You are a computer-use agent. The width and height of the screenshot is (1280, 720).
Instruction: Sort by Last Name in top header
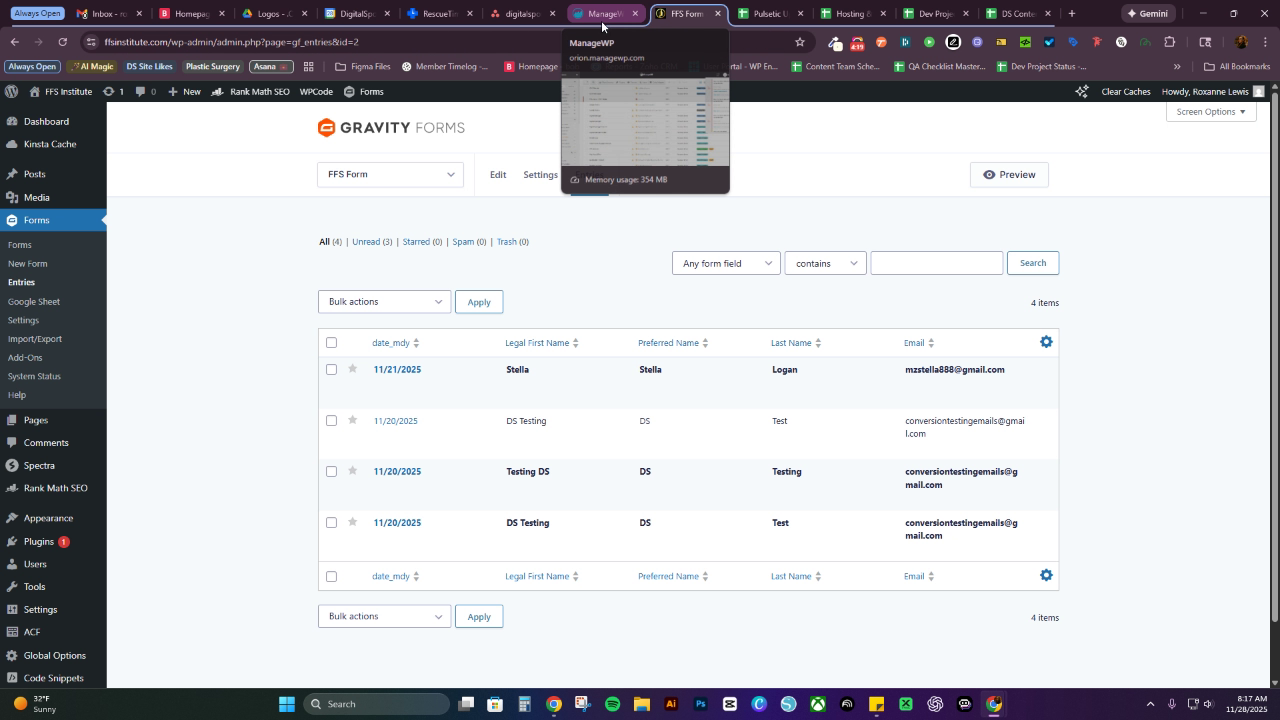pyautogui.click(x=795, y=343)
